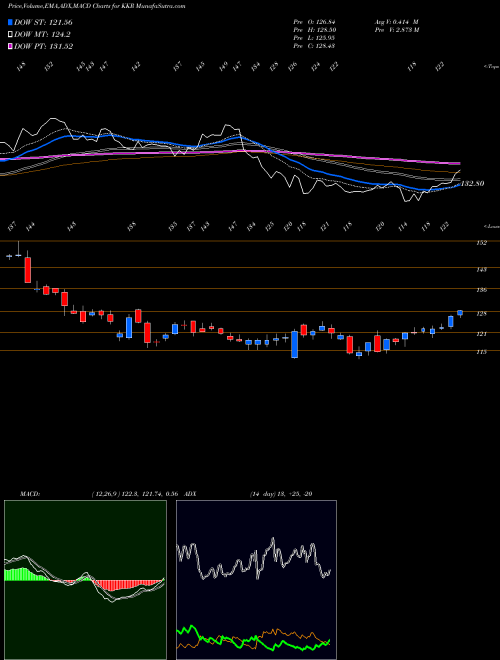Click the 128 price axis label

click(481, 314)
